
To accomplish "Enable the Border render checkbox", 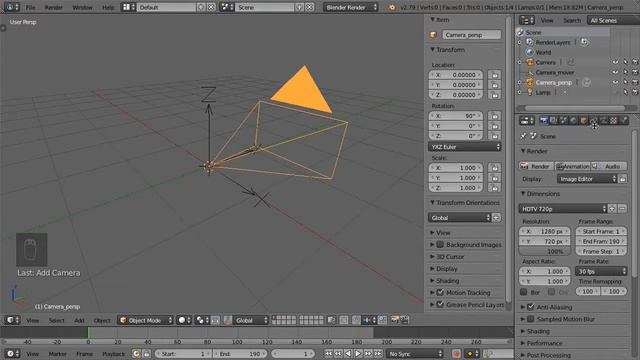I will pyautogui.click(x=524, y=292).
